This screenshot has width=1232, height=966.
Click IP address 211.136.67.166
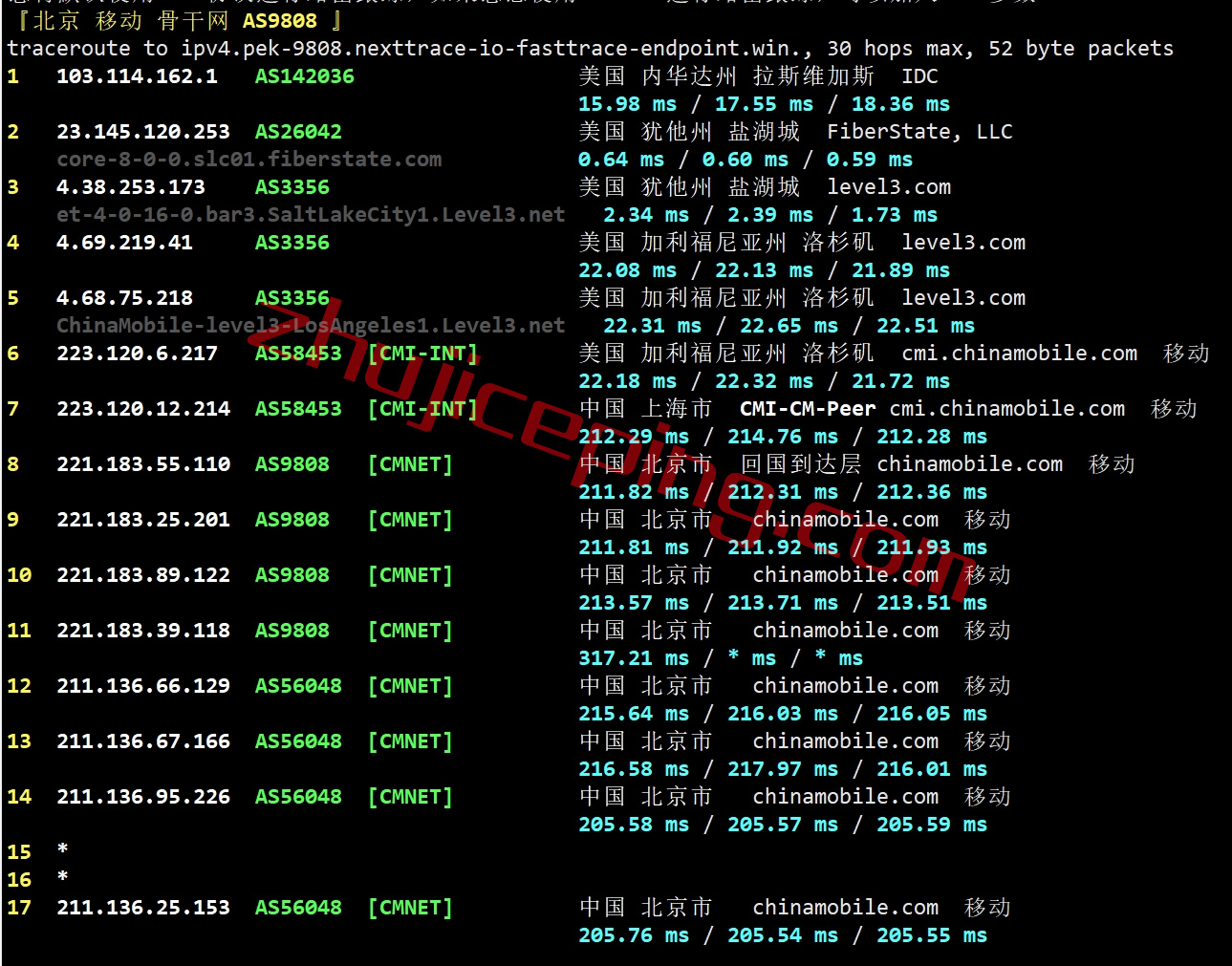(143, 741)
